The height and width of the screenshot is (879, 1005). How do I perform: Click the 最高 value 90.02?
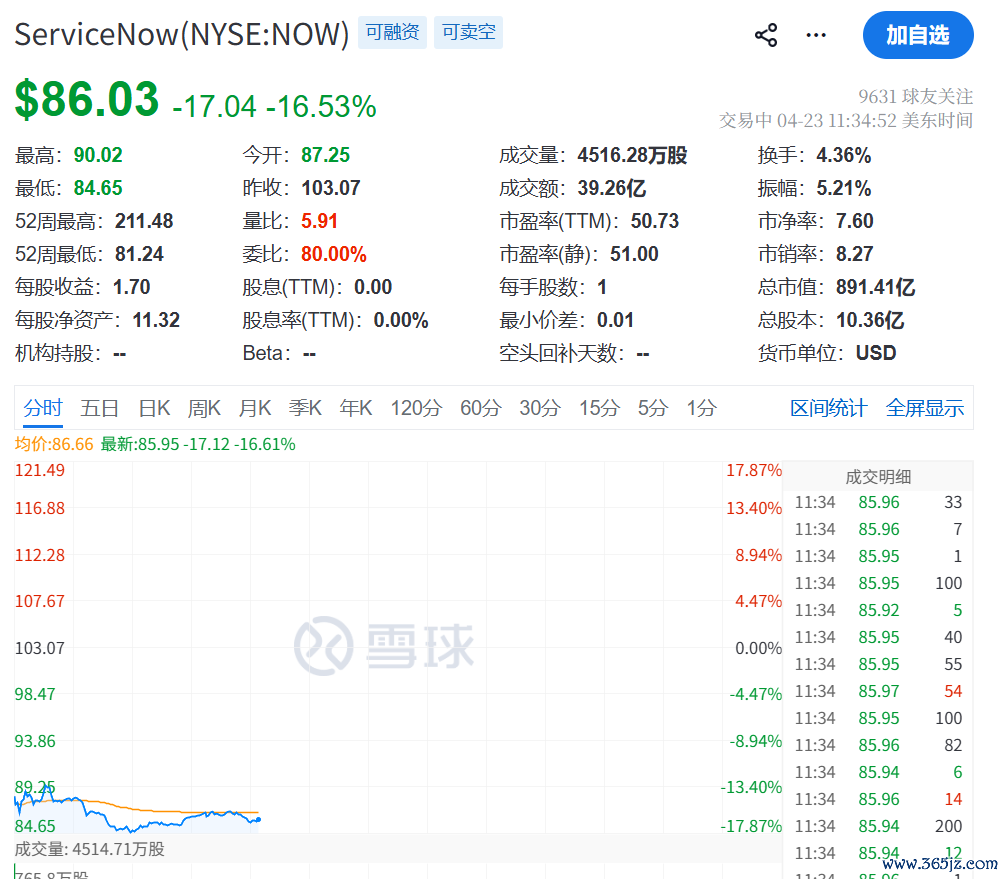click(98, 155)
